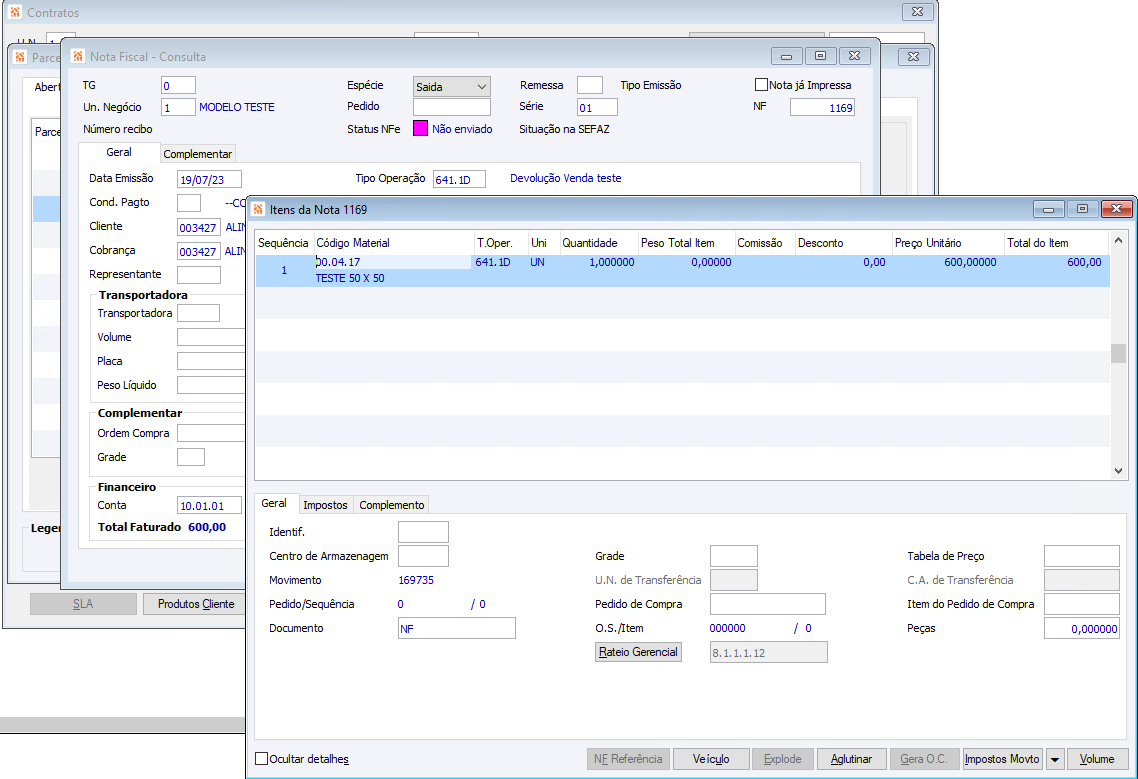
Task: Click the Contratos window title icon
Action: (x=14, y=13)
